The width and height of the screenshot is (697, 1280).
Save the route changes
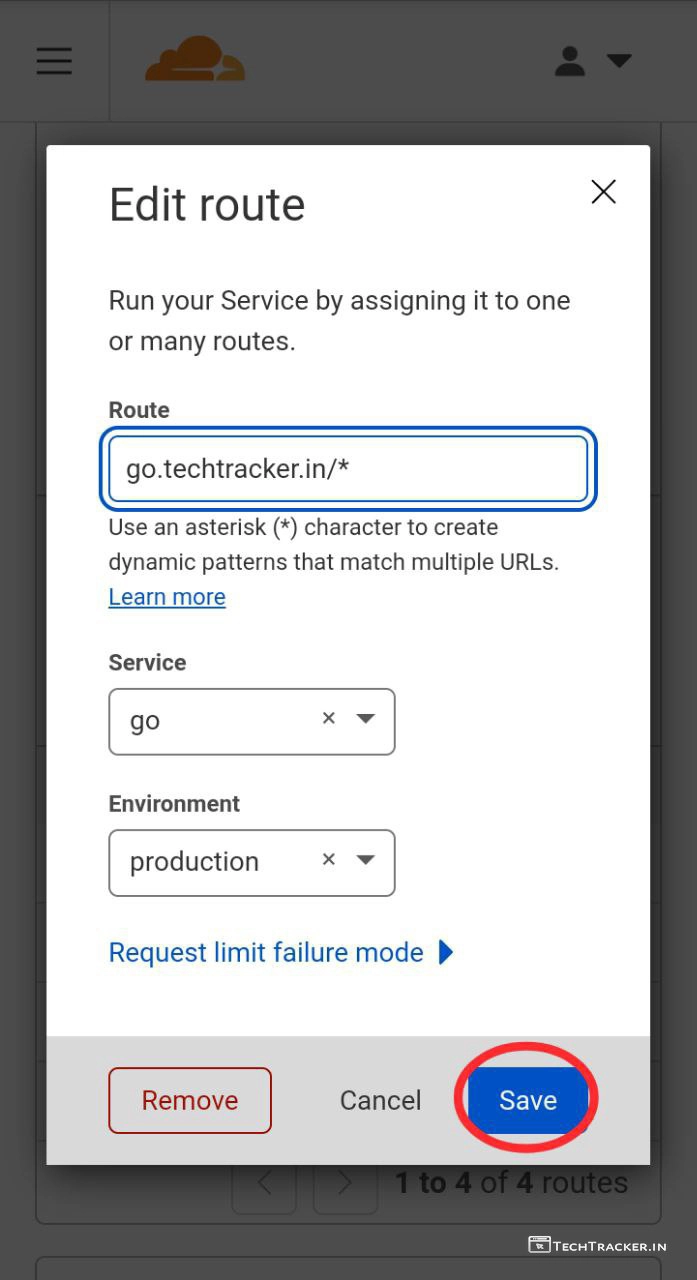click(x=527, y=1101)
